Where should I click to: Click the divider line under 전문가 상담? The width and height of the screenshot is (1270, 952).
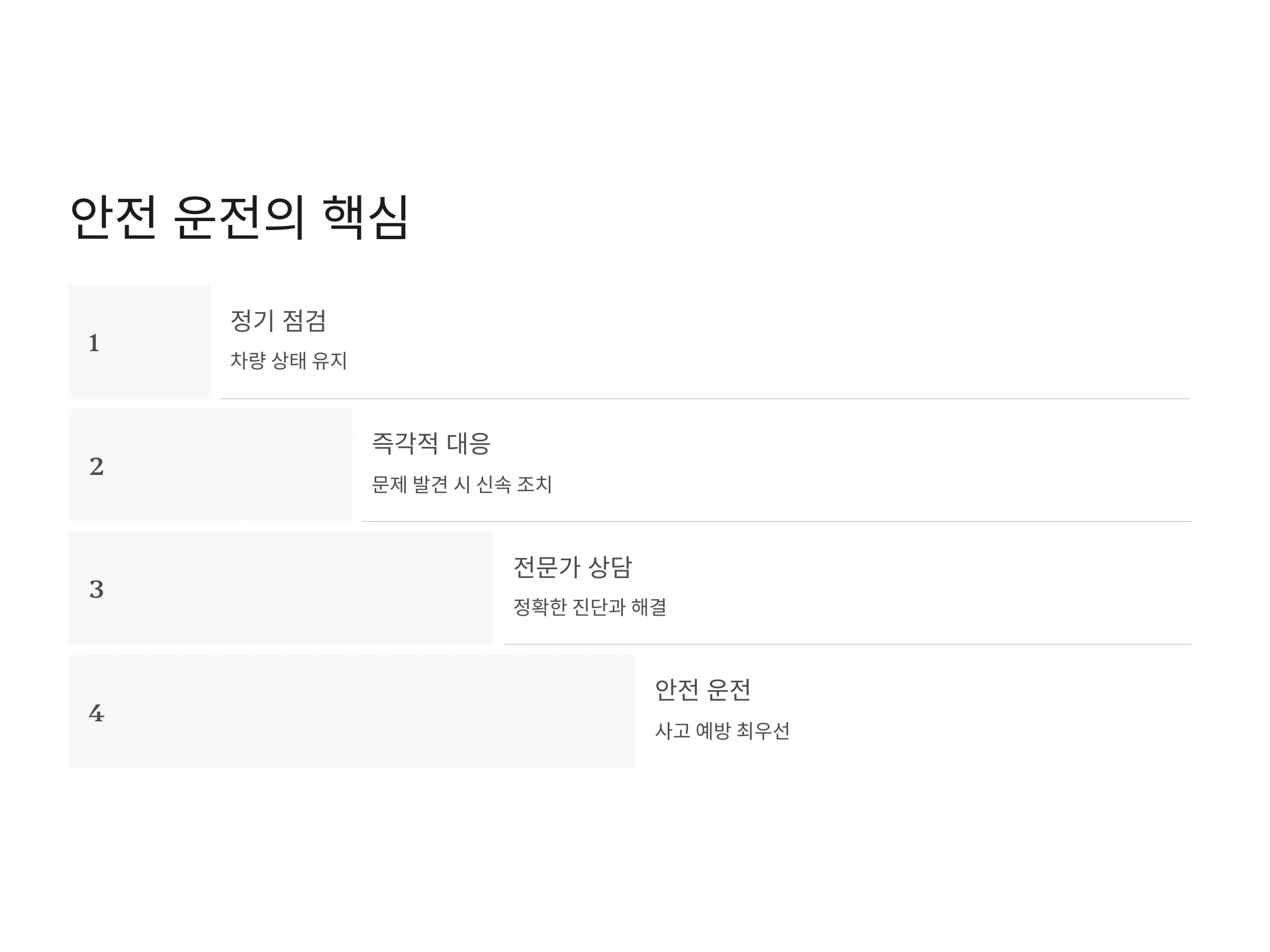847,644
